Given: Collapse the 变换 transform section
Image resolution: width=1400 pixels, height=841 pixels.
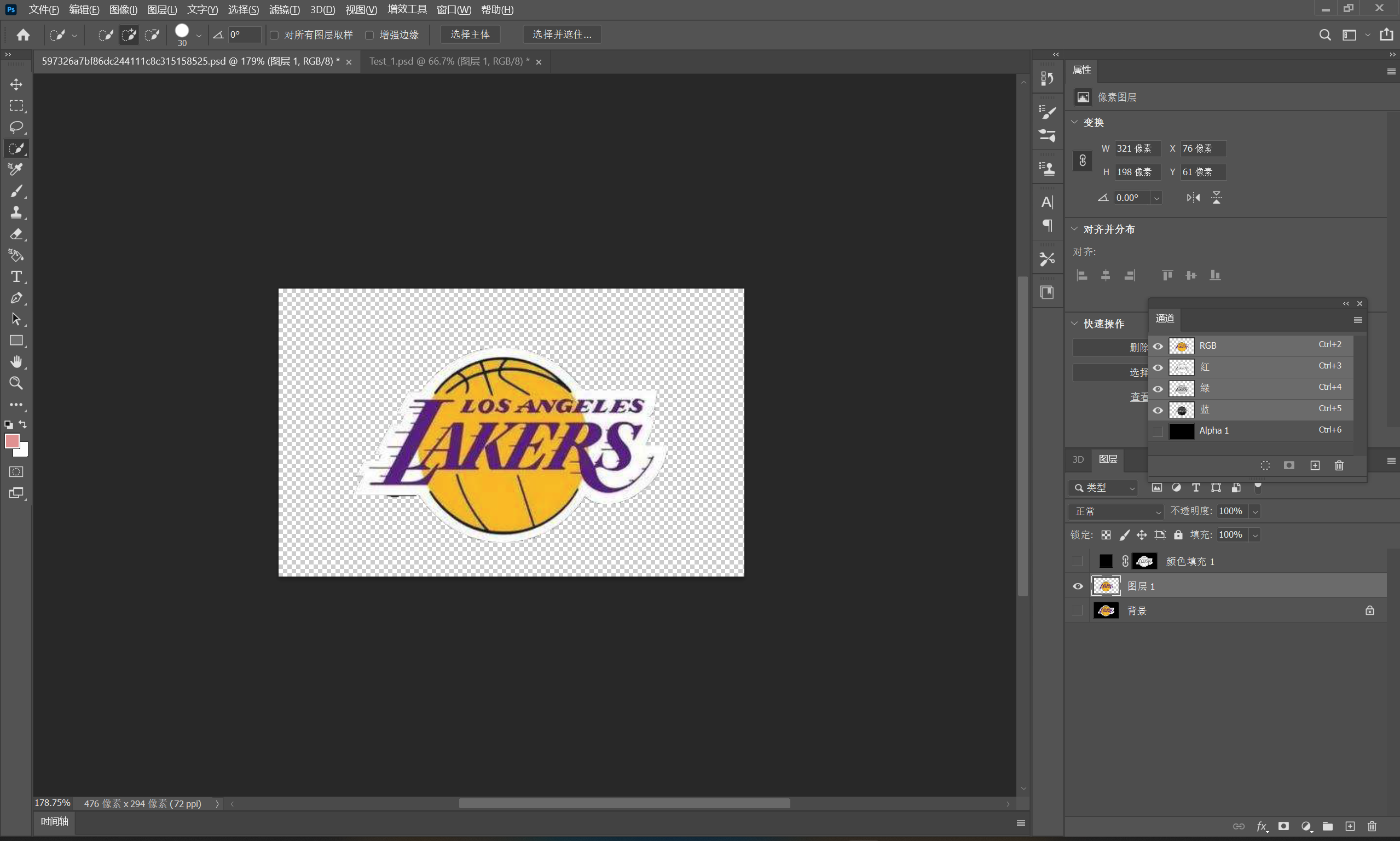Looking at the screenshot, I should pos(1074,123).
